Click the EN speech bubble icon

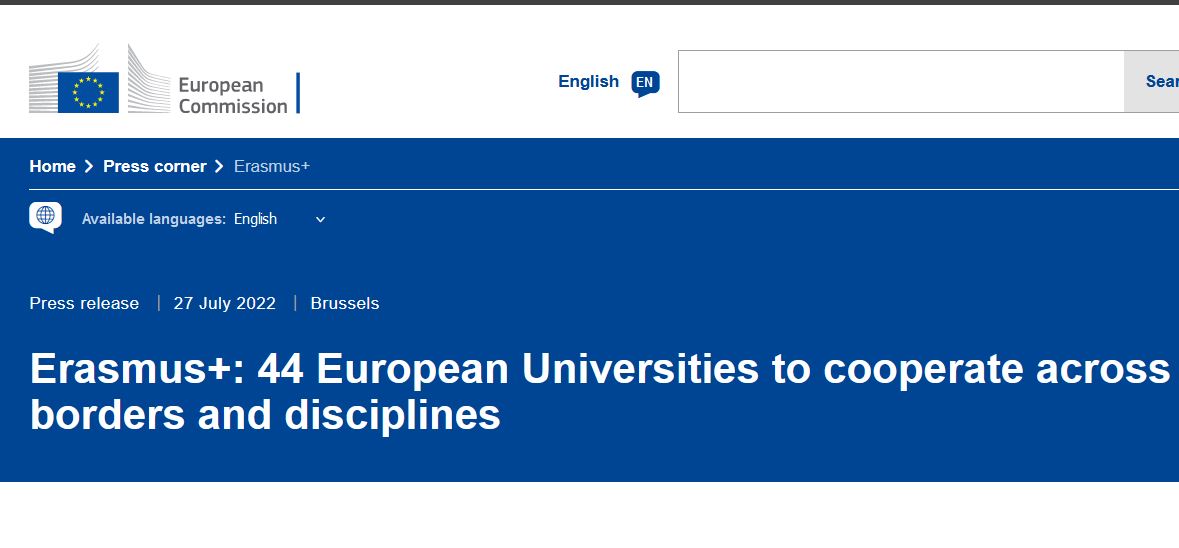click(645, 83)
